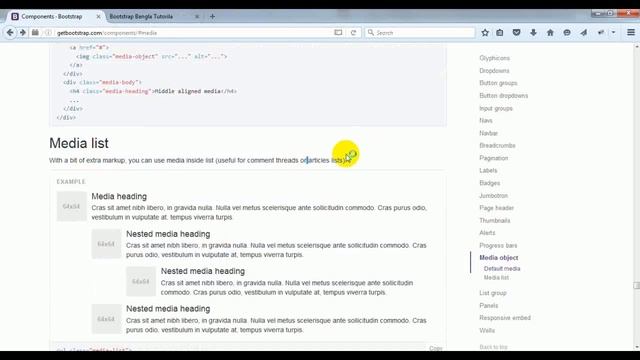Open Wells sidebar link
The height and width of the screenshot is (360, 640).
pos(487,330)
